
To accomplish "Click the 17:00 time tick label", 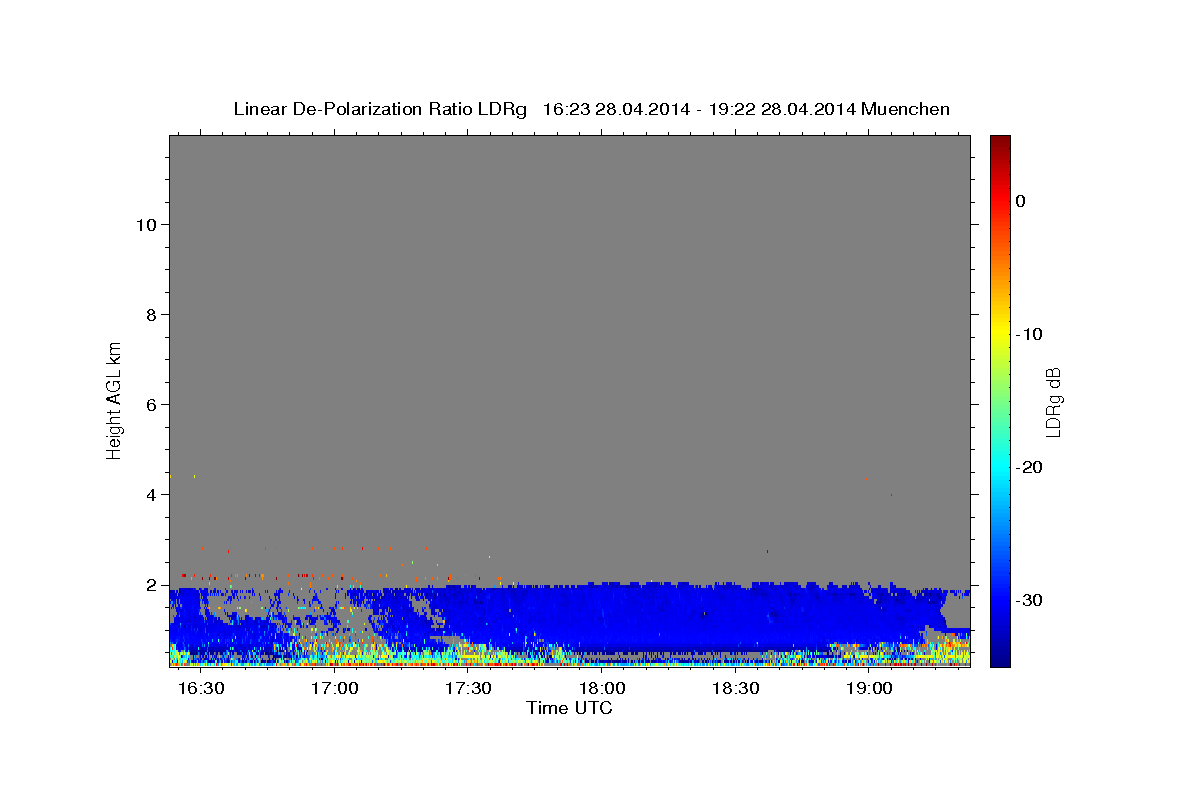I will [x=335, y=689].
